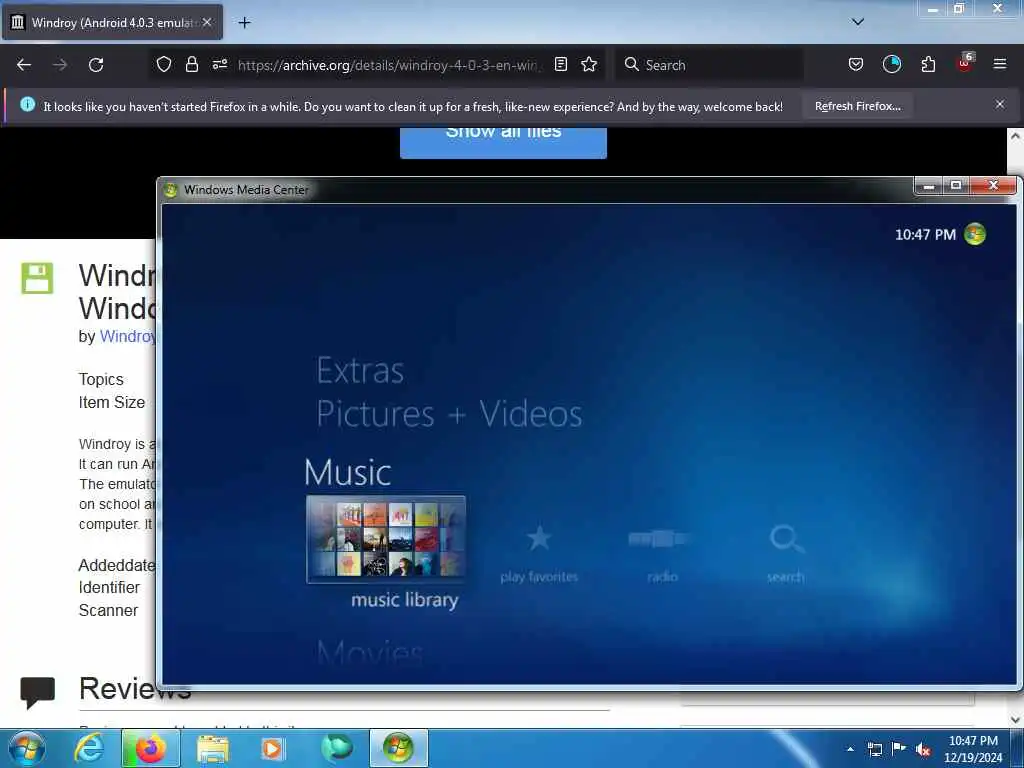This screenshot has width=1024, height=768.
Task: Click the Firefox Search box
Action: [x=709, y=65]
